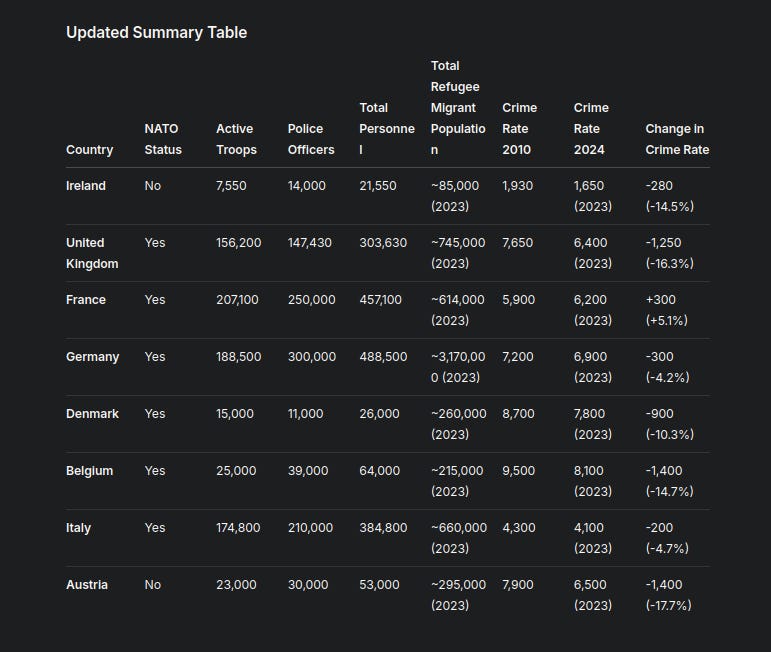The width and height of the screenshot is (771, 652).
Task: Click Italy migrant population ~660,000
Action: click(x=459, y=538)
